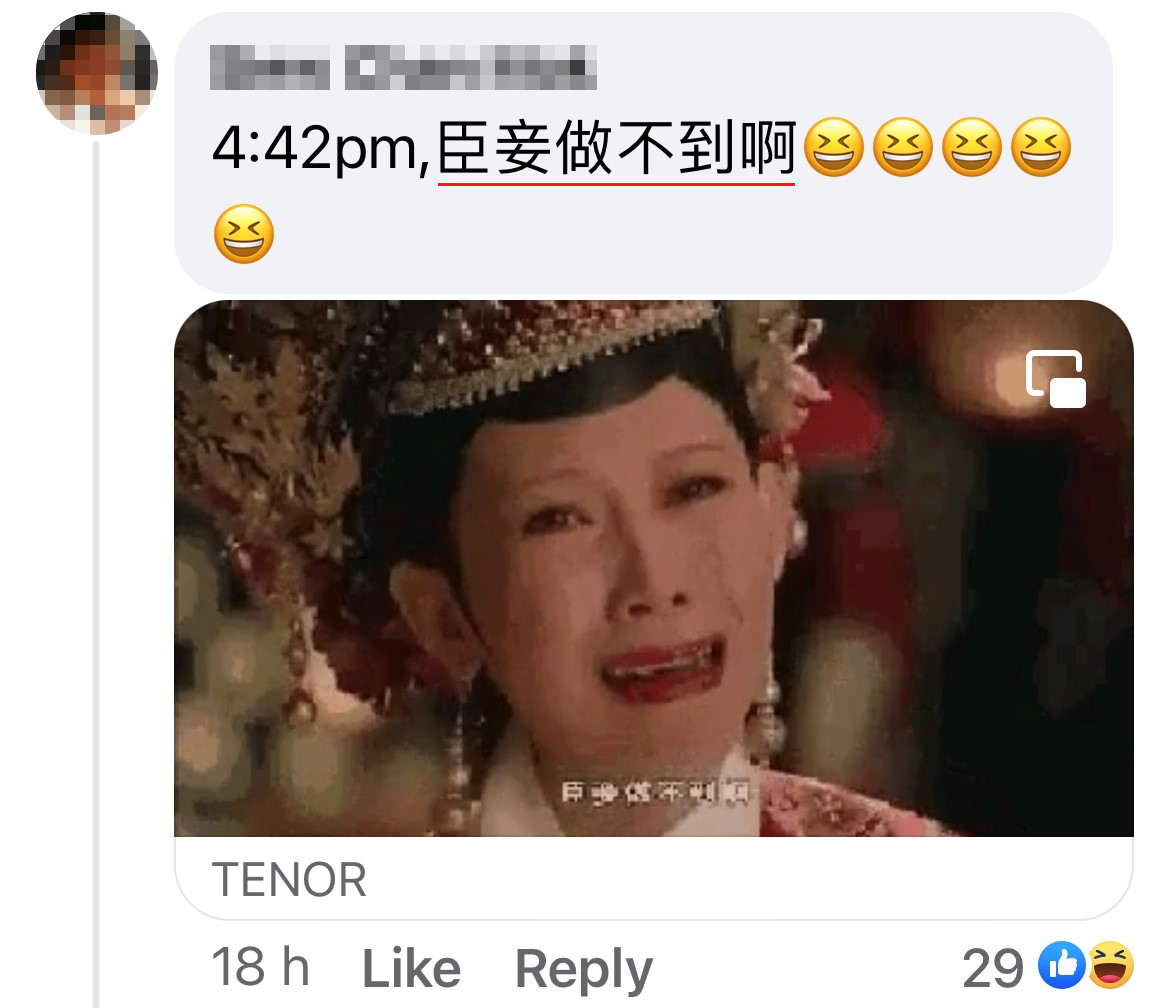Like this comment
1170x1008 pixels.
pos(411,968)
